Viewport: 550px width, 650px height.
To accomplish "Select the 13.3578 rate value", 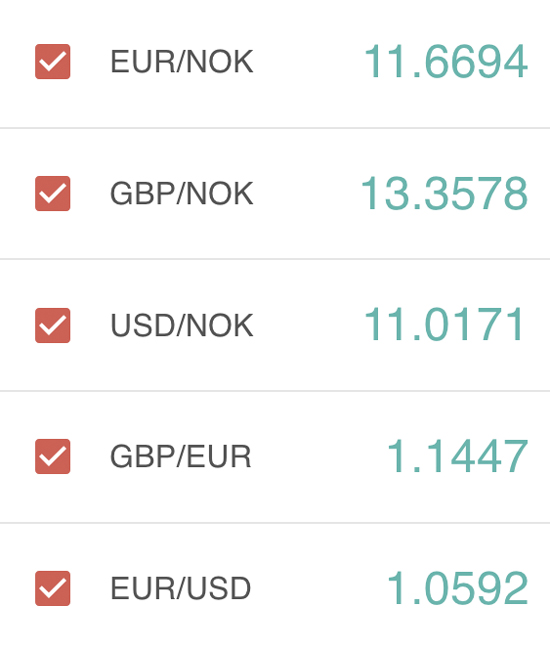I will pos(444,194).
